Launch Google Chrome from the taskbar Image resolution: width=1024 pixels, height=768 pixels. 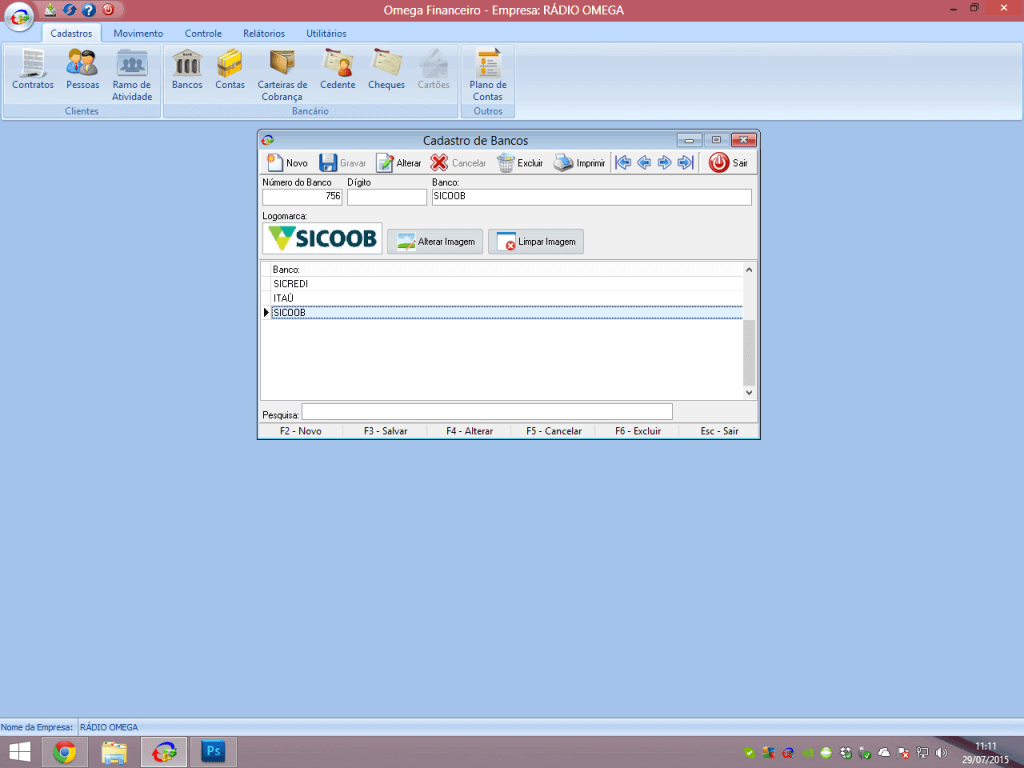pyautogui.click(x=65, y=752)
